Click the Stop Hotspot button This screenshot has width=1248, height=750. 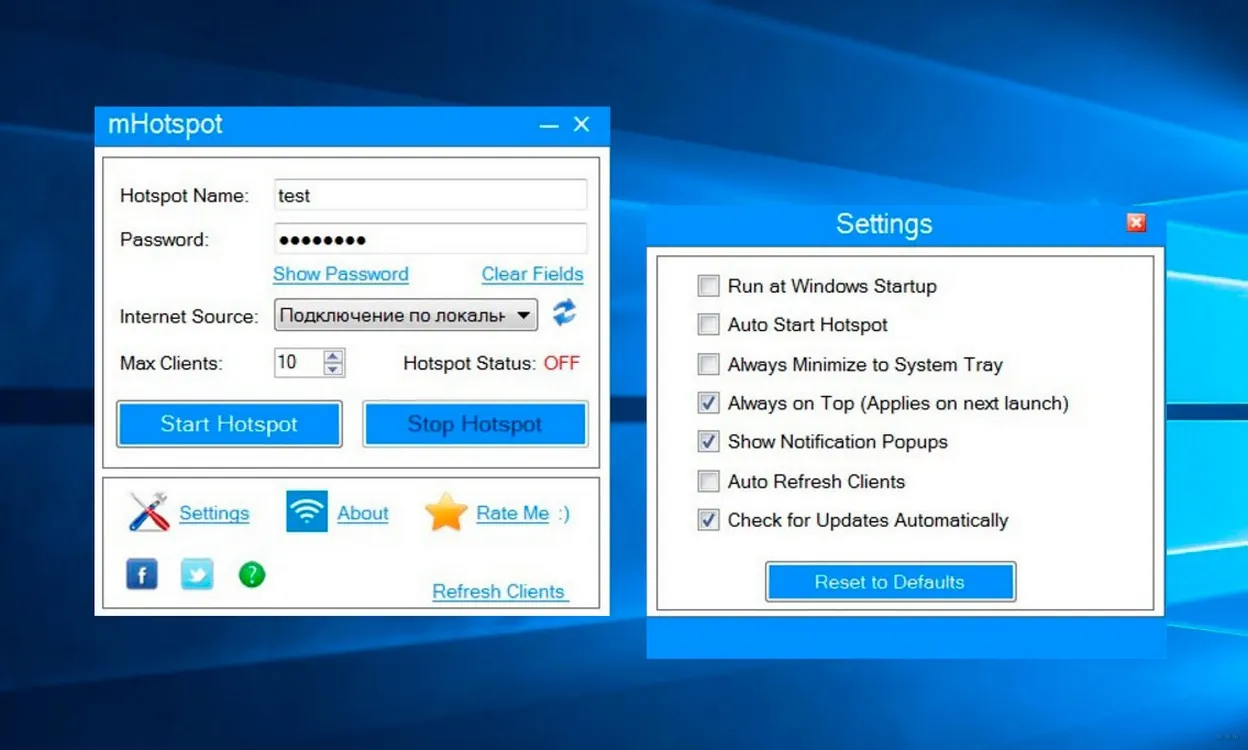tap(475, 424)
